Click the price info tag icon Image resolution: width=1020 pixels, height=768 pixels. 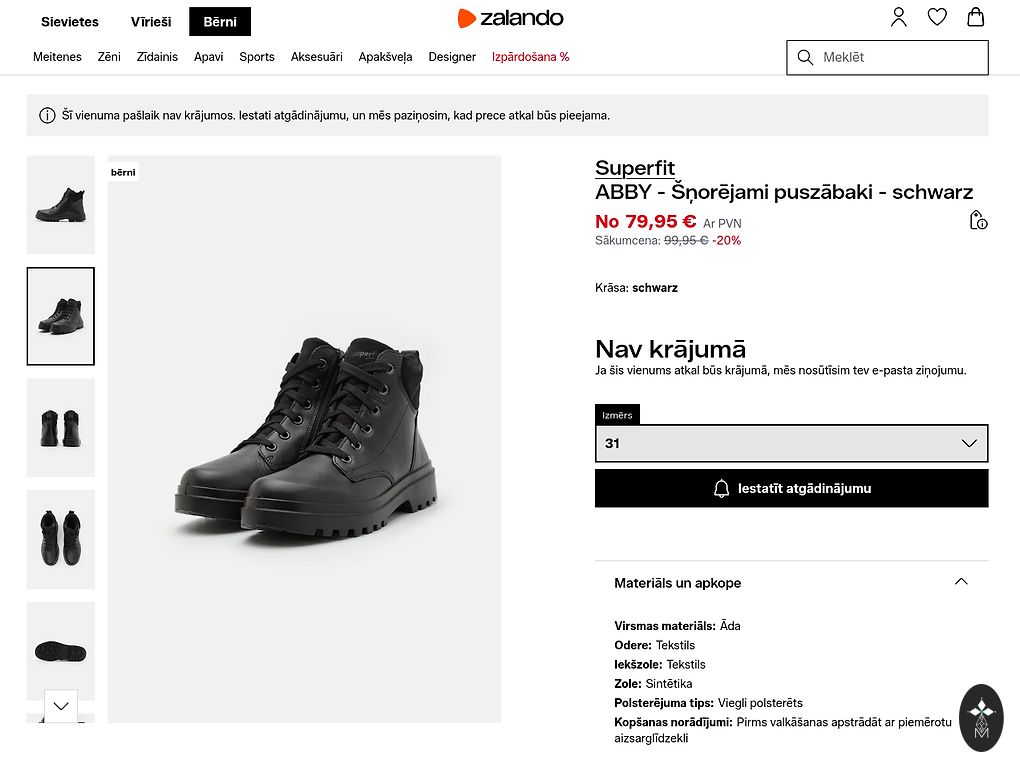coord(978,220)
